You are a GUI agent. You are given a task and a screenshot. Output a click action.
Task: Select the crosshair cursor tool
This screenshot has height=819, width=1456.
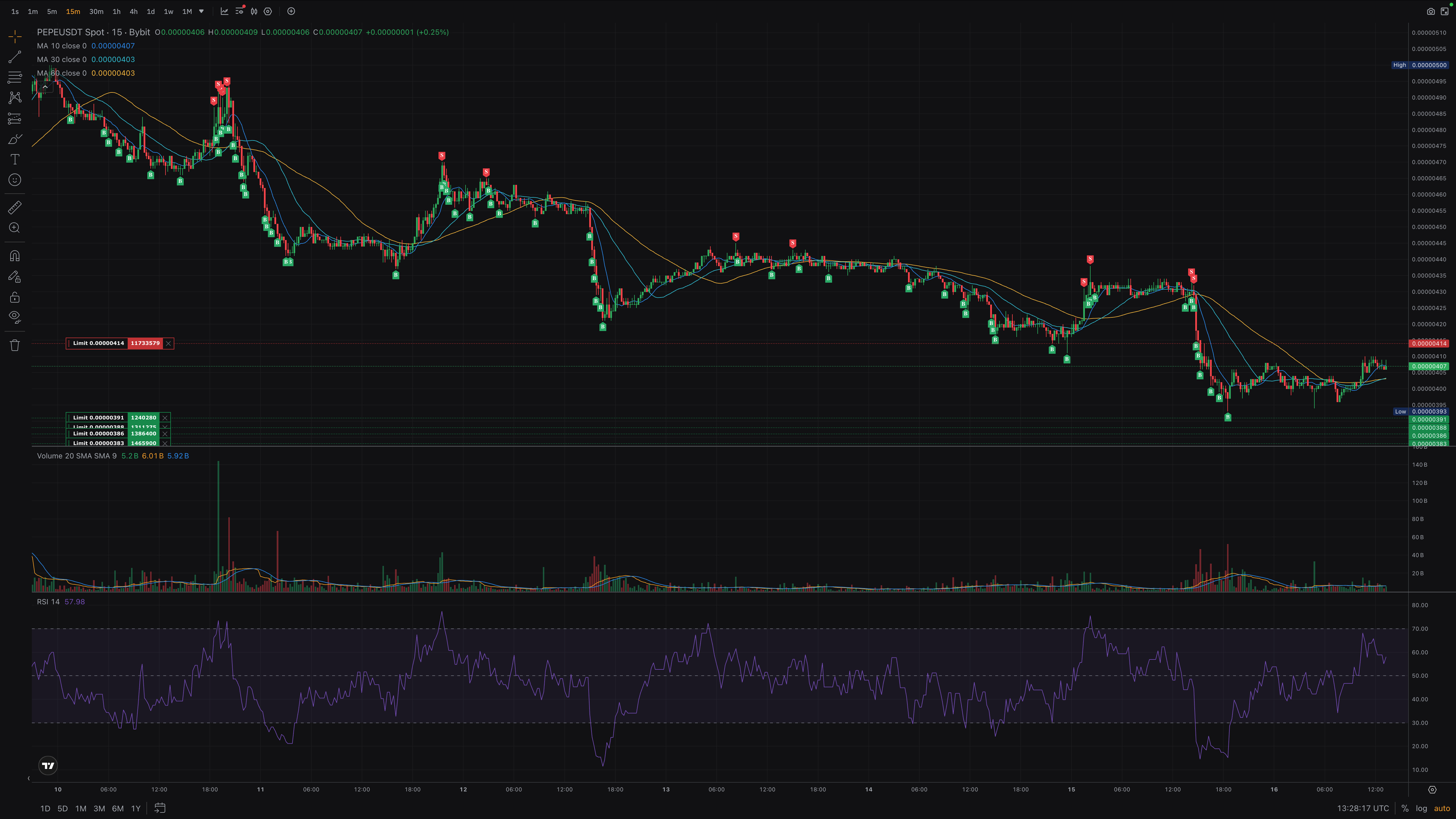tap(15, 37)
